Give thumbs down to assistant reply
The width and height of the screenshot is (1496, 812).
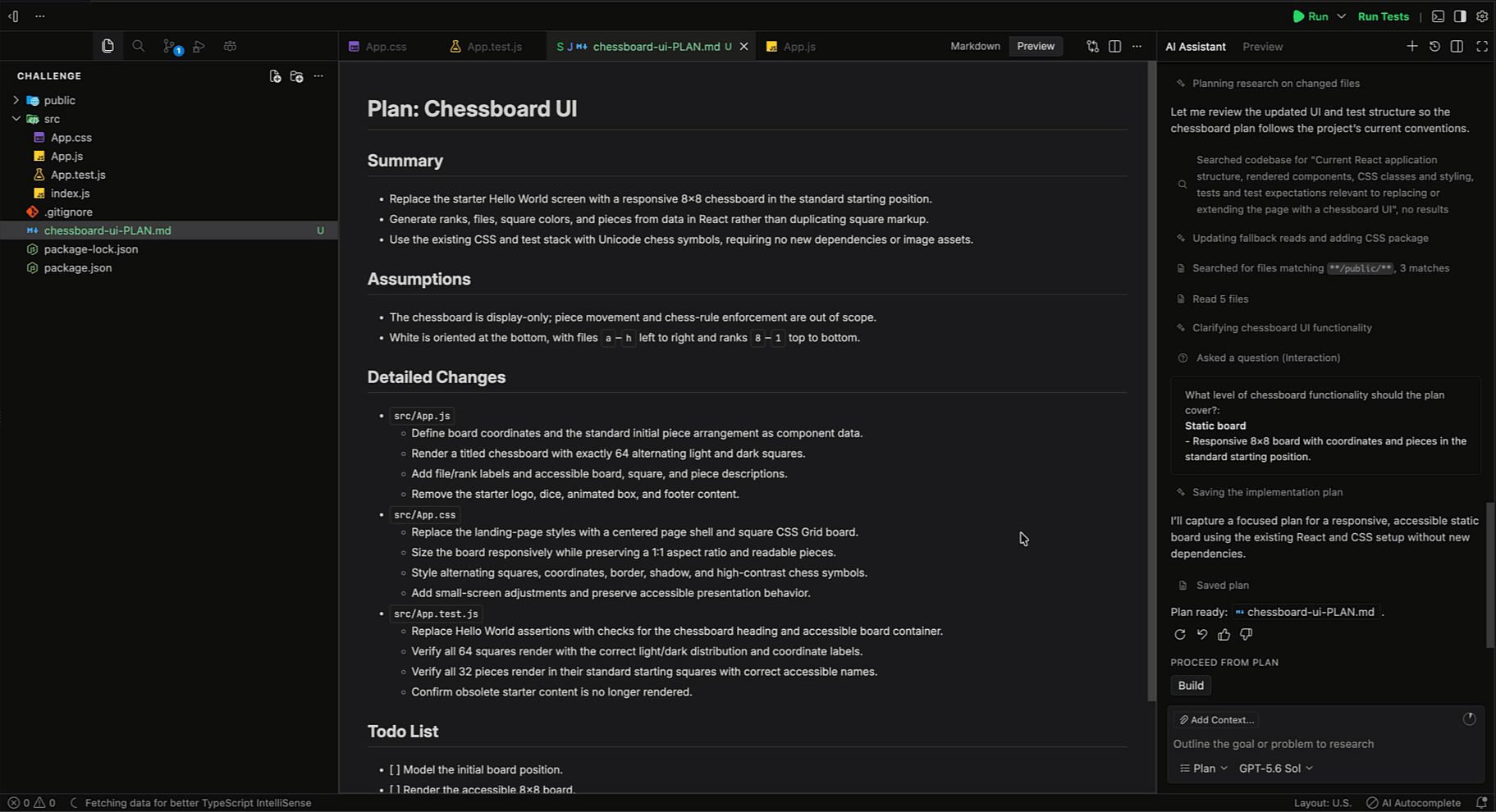click(x=1247, y=634)
